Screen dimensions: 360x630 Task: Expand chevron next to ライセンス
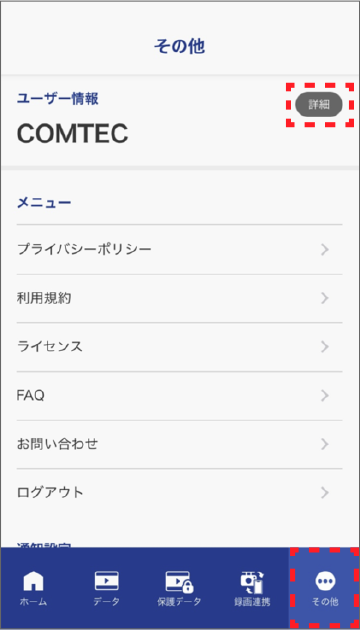tap(325, 347)
